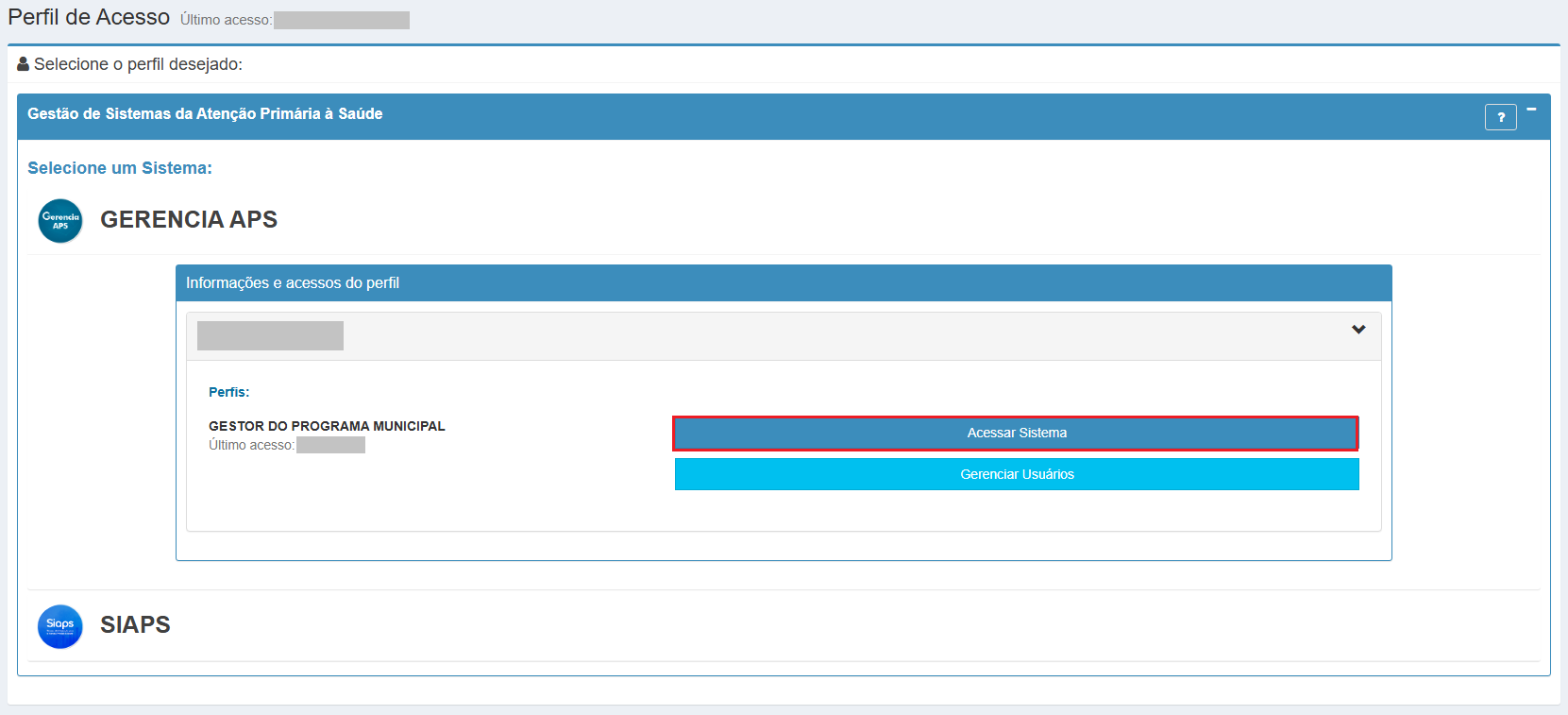Click the Selecione o perfil desejado text
Image resolution: width=1568 pixels, height=715 pixels.
[138, 64]
